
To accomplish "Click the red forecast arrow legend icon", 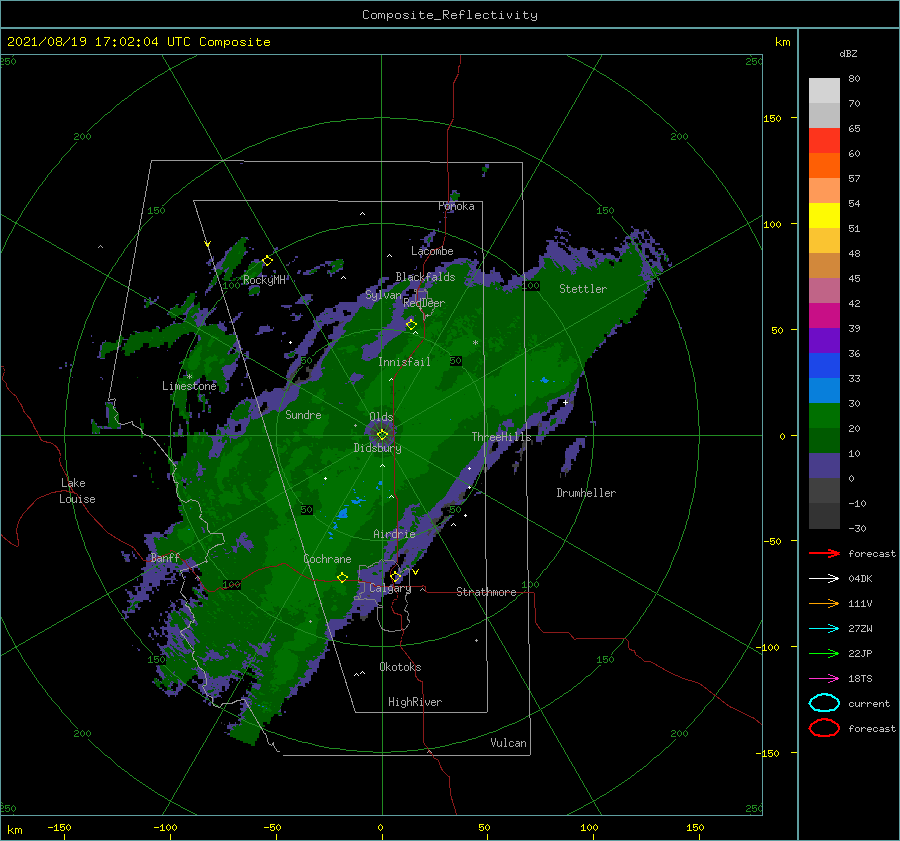I will 824,553.
